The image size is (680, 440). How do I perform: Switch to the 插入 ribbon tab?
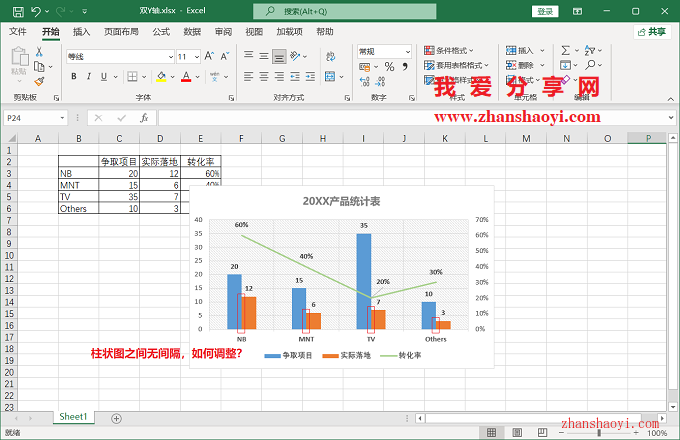click(x=82, y=32)
